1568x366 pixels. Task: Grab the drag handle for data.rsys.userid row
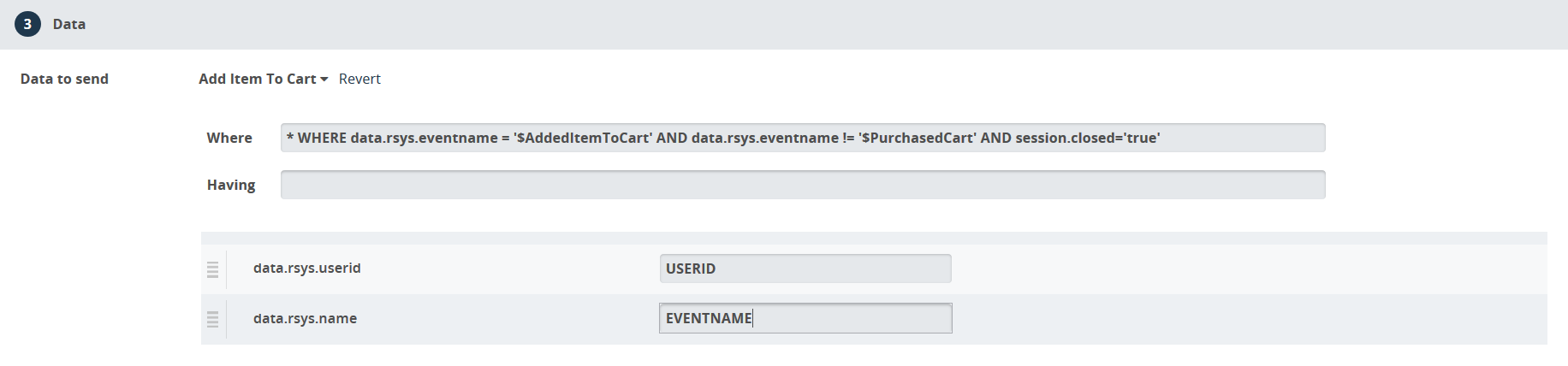(x=213, y=269)
